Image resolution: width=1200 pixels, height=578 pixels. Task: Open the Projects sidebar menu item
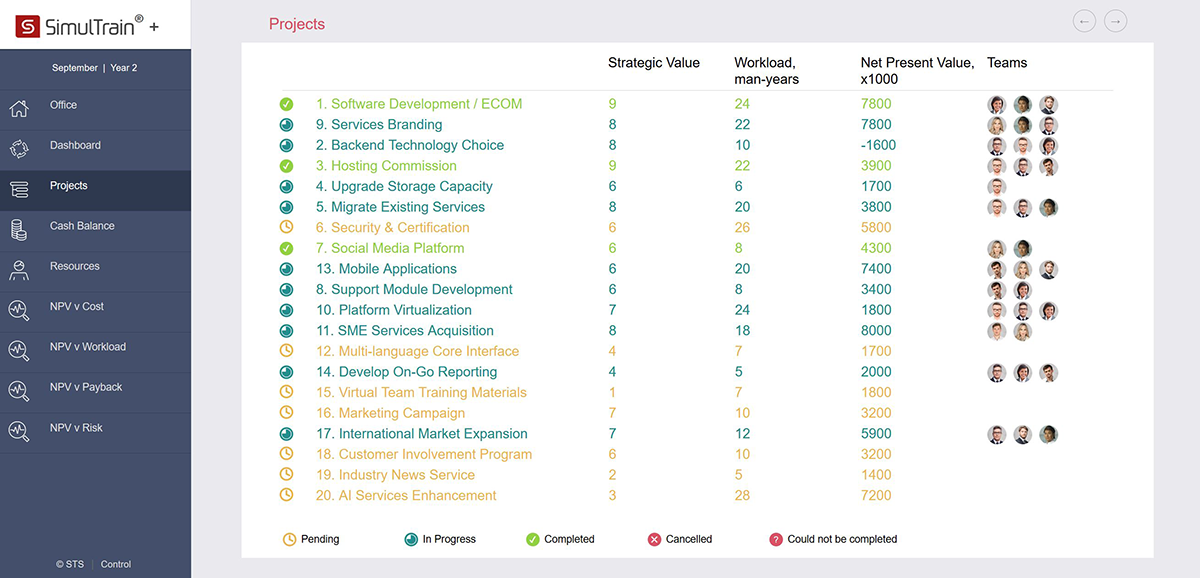pyautogui.click(x=69, y=186)
